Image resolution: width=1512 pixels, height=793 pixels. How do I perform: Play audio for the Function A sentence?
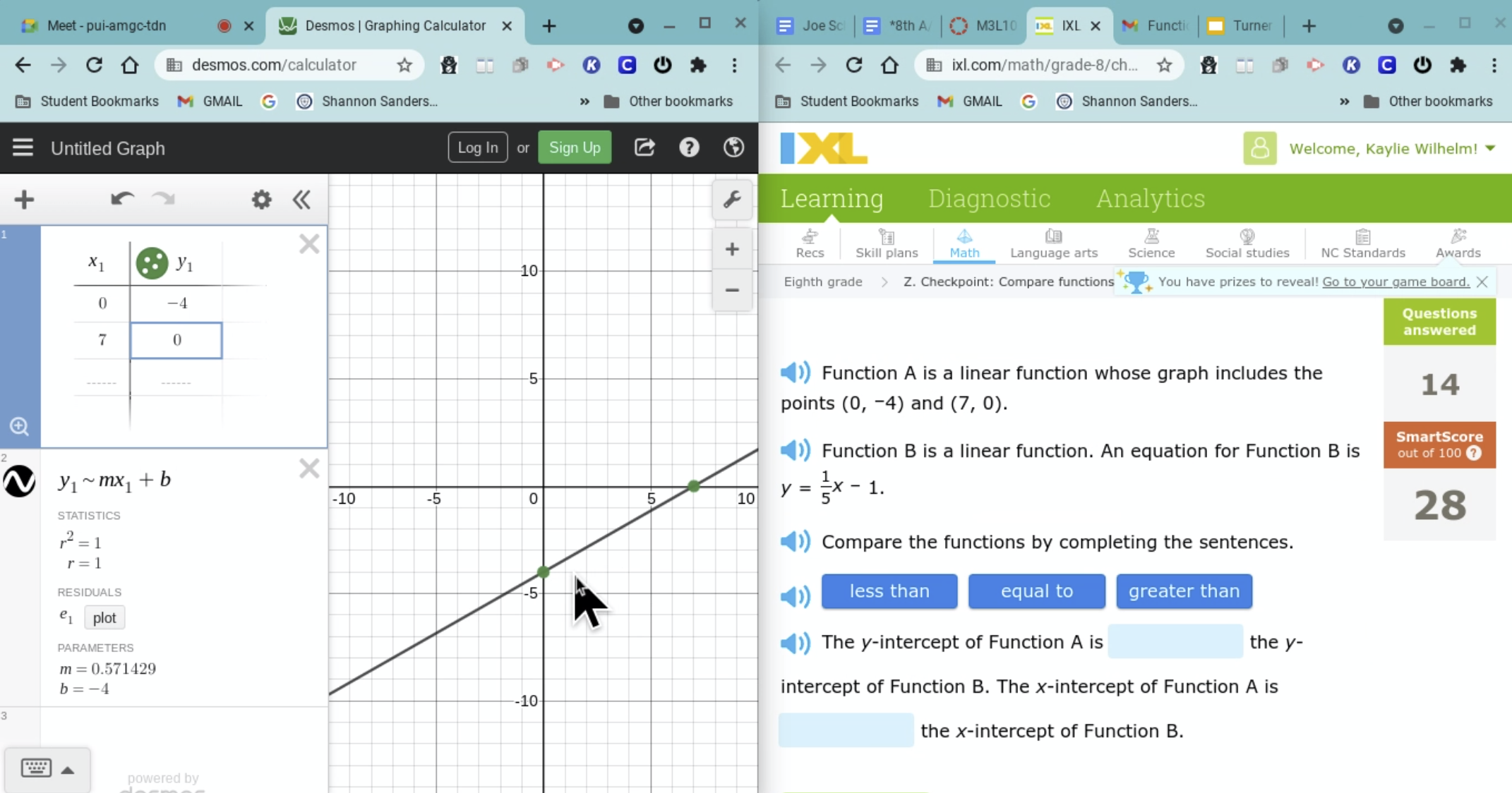point(796,373)
